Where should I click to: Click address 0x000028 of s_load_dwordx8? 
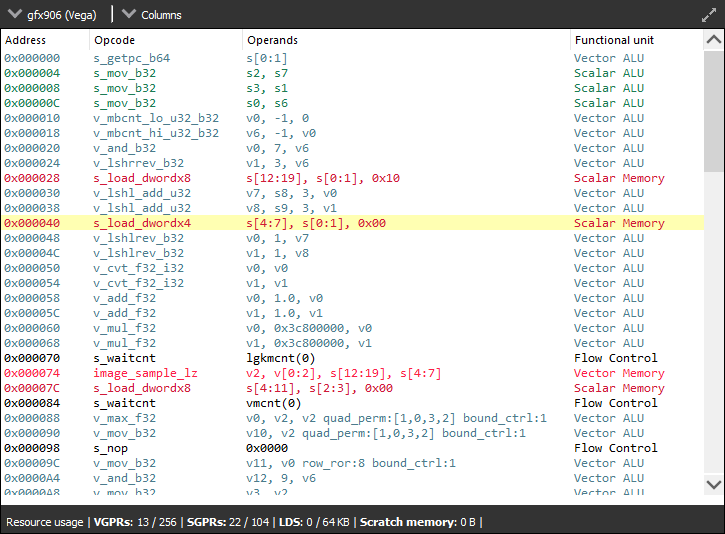[x=32, y=178]
